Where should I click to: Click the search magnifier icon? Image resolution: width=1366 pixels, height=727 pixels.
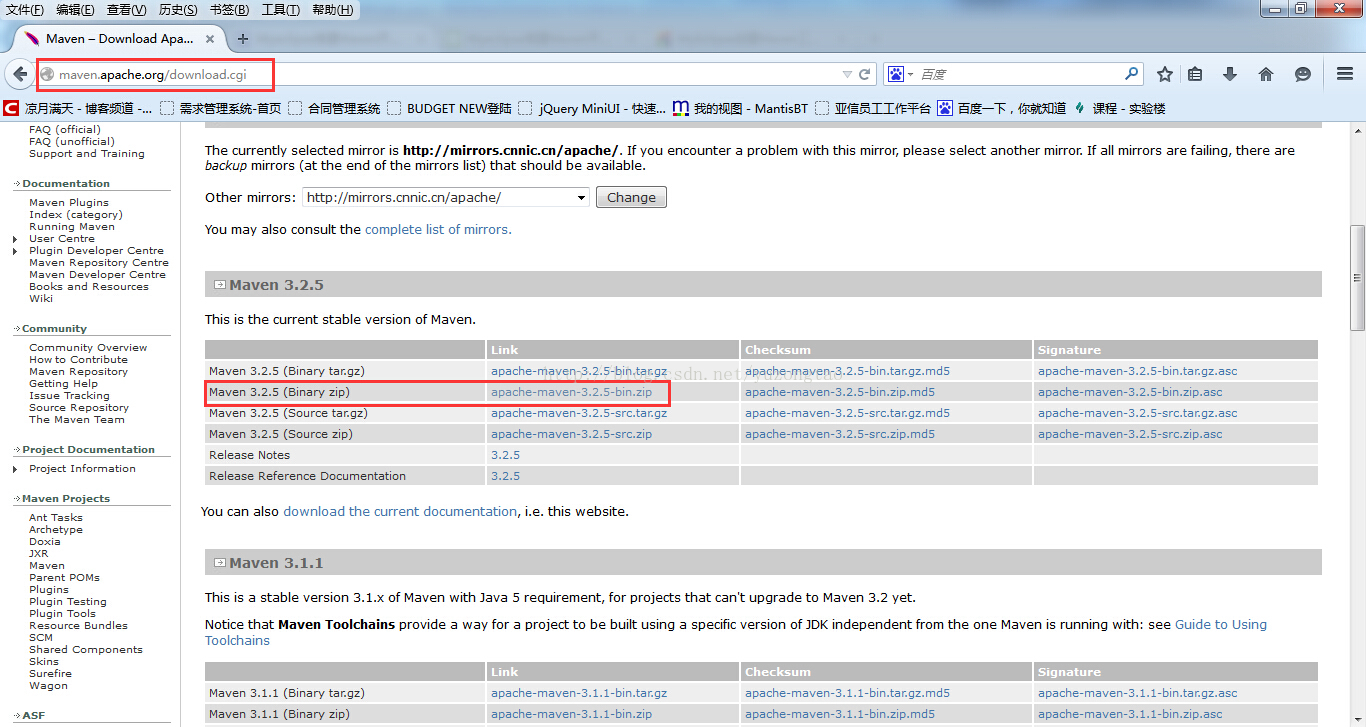pyautogui.click(x=1132, y=74)
